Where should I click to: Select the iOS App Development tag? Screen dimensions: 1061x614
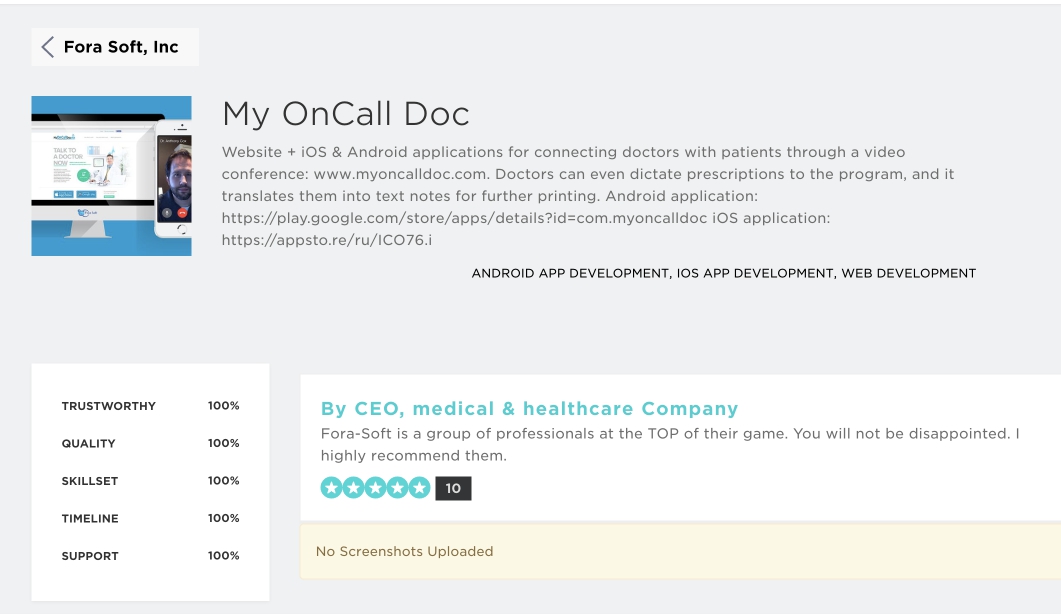click(755, 273)
